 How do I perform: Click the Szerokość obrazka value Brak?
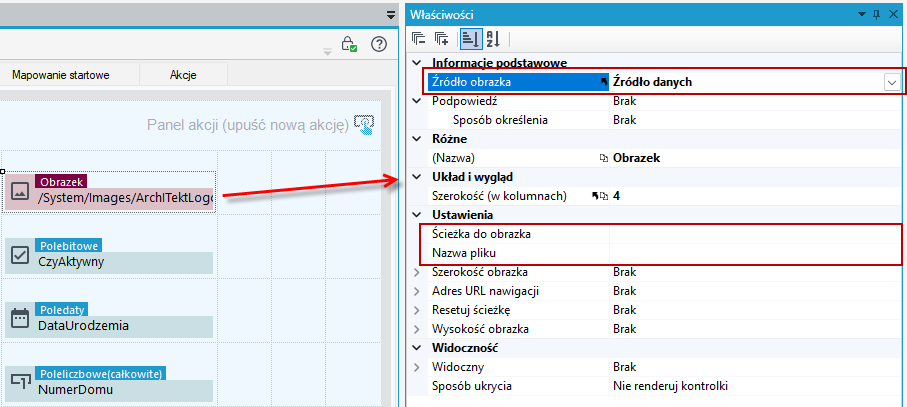point(624,272)
